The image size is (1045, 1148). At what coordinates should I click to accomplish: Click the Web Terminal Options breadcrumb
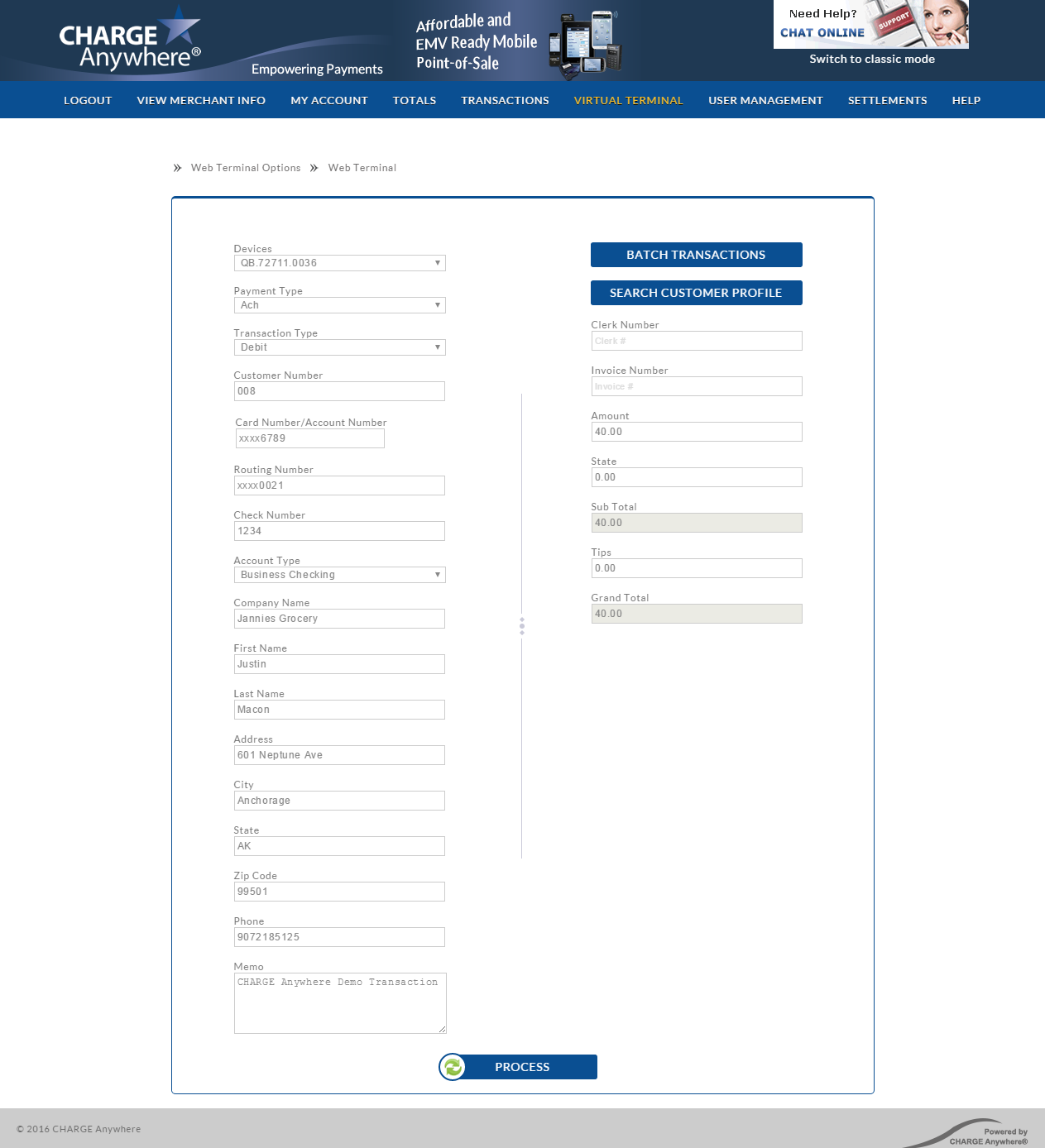pos(246,168)
